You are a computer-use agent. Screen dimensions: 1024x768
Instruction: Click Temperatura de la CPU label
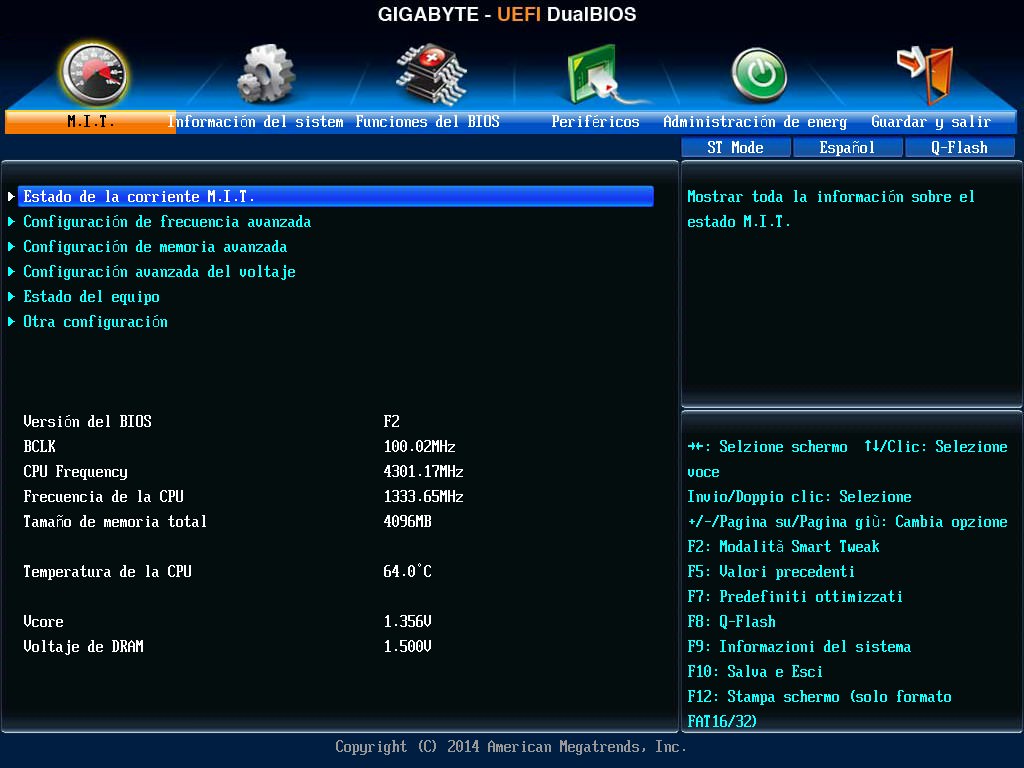click(x=107, y=572)
